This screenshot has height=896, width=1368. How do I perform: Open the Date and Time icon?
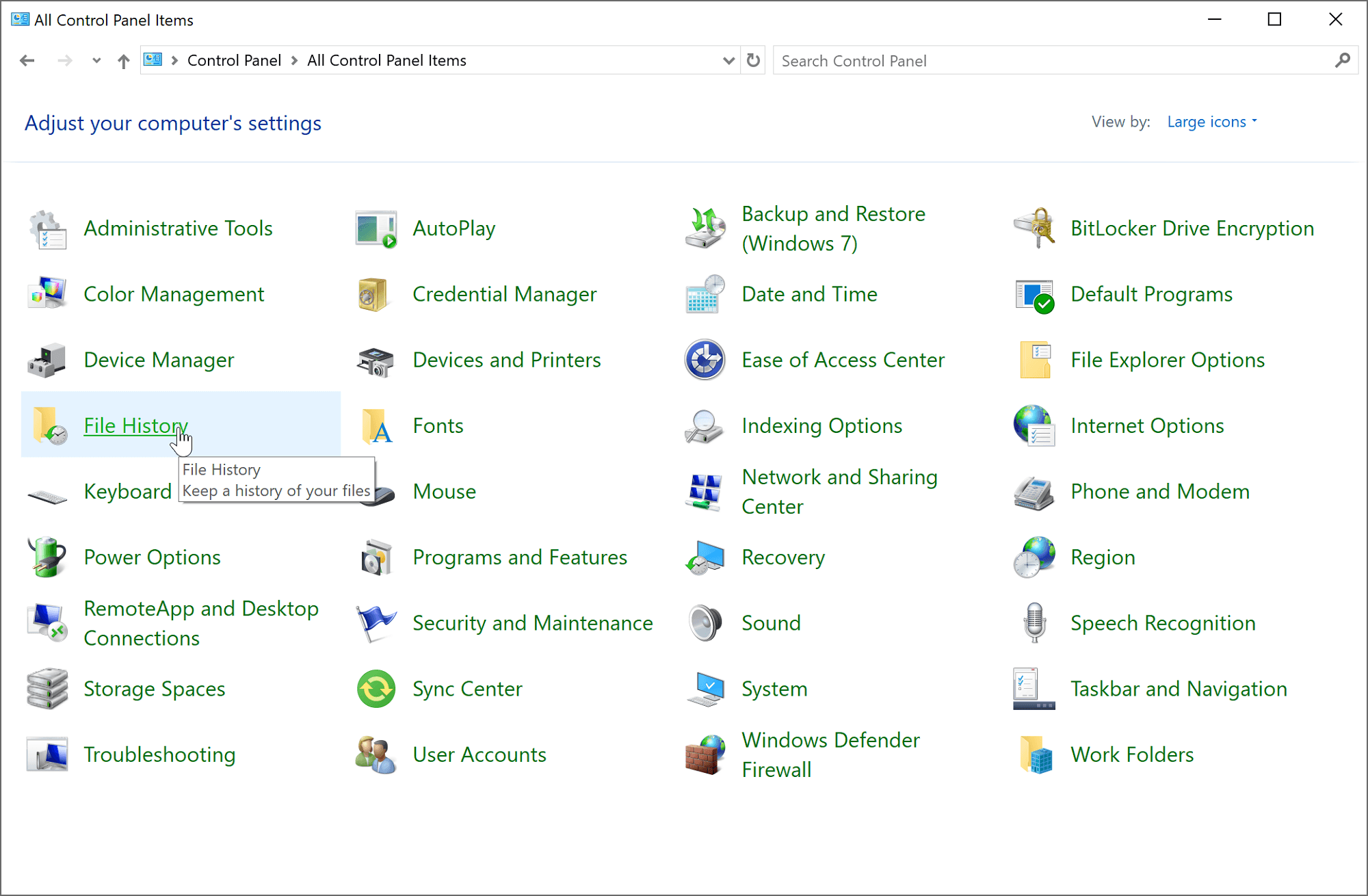coord(705,294)
